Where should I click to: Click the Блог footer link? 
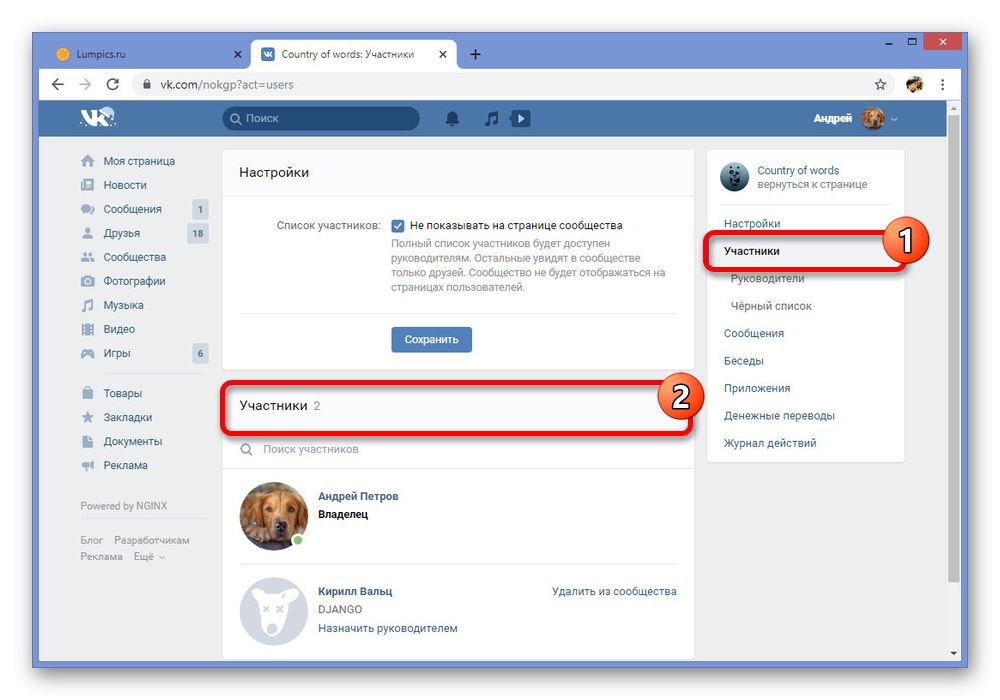[91, 540]
